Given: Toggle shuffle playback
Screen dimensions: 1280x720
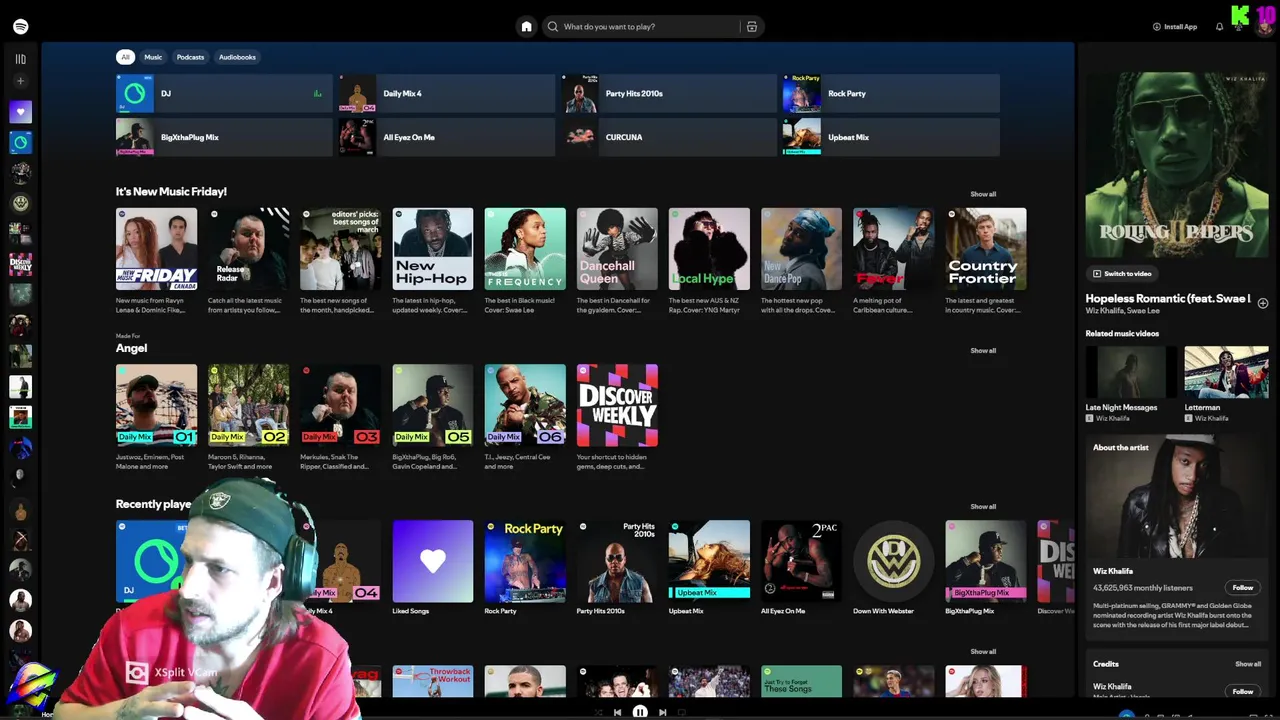Looking at the screenshot, I should tap(598, 712).
